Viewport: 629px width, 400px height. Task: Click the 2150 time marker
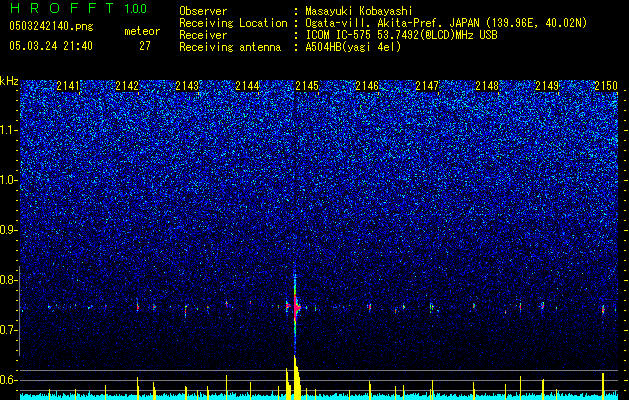606,85
